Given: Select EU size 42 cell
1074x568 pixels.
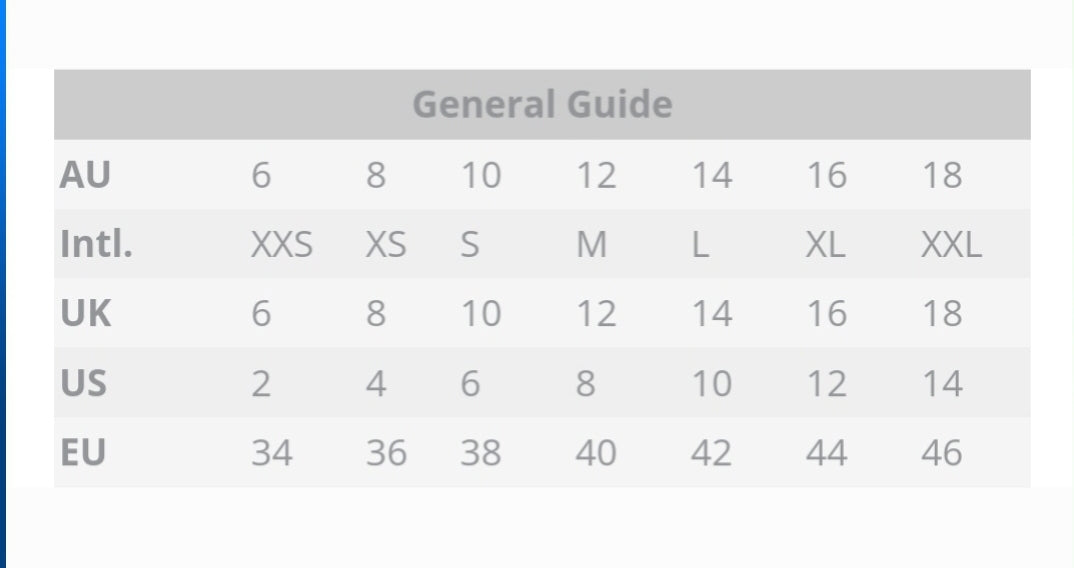Looking at the screenshot, I should [x=711, y=453].
